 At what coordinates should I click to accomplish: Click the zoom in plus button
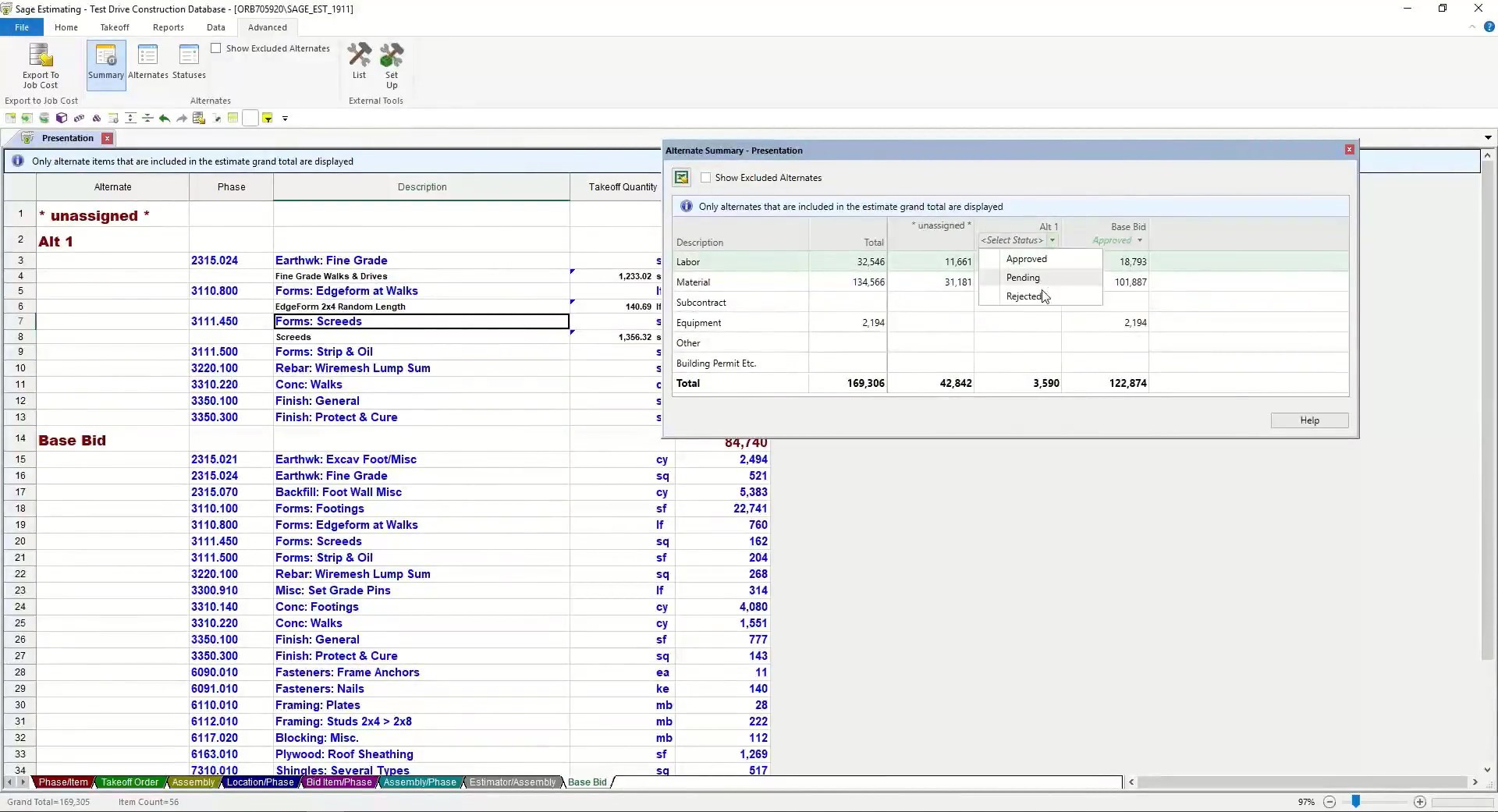click(1420, 802)
